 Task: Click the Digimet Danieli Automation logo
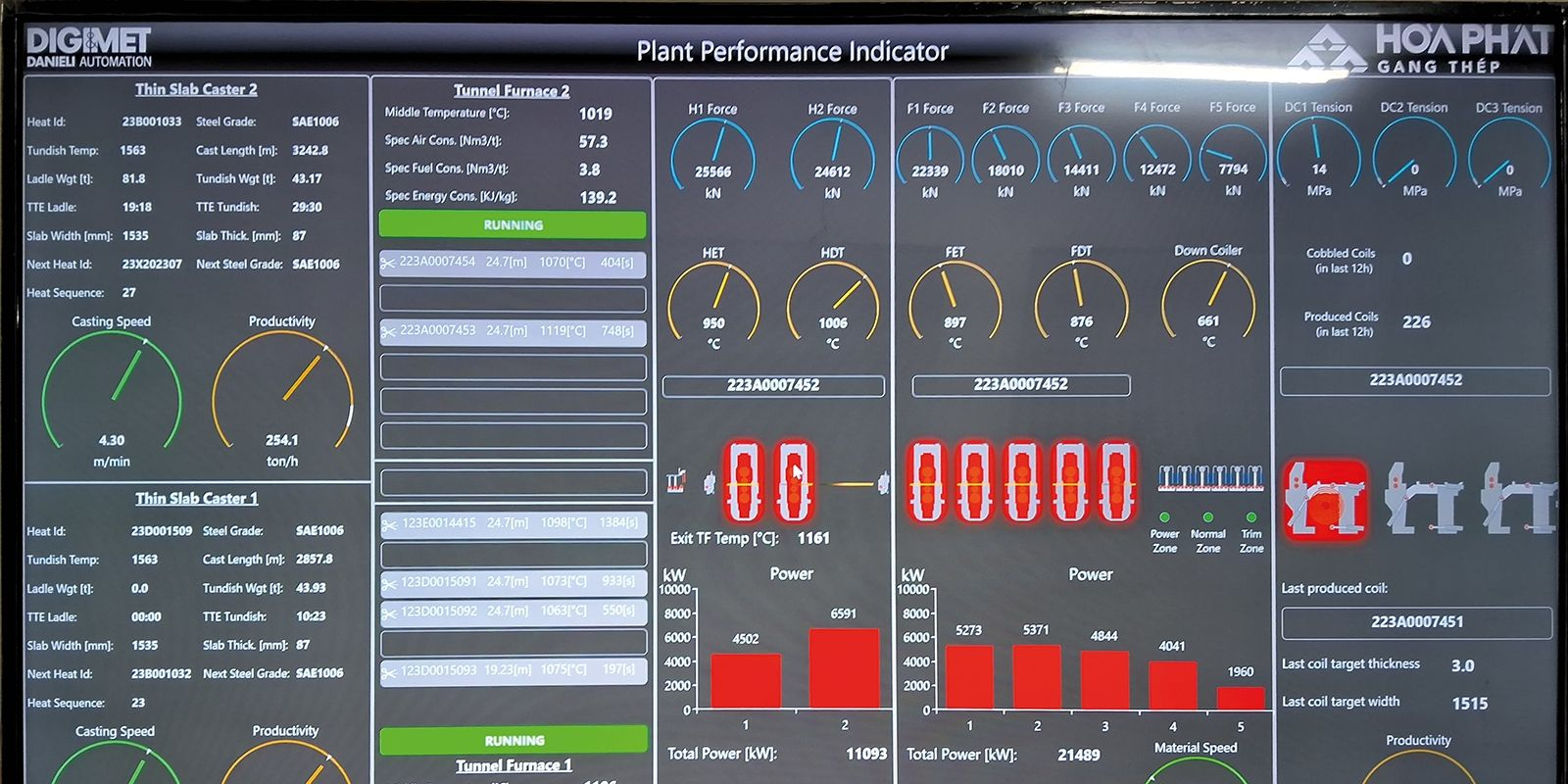tap(89, 47)
